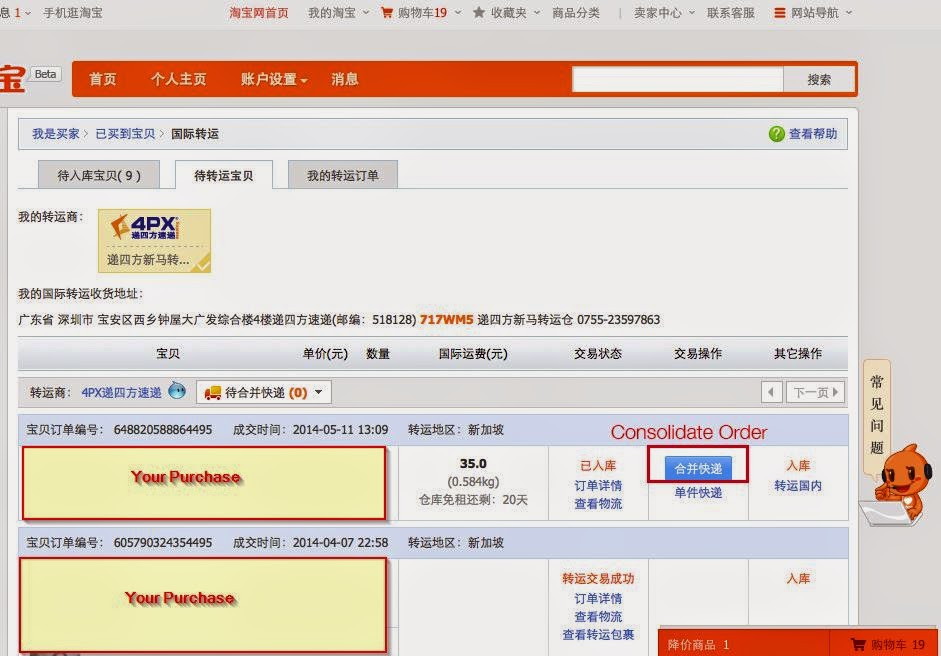Screen dimensions: 941x656
Task: Click 4PX递四方速递 forwarder link
Action: tap(121, 393)
